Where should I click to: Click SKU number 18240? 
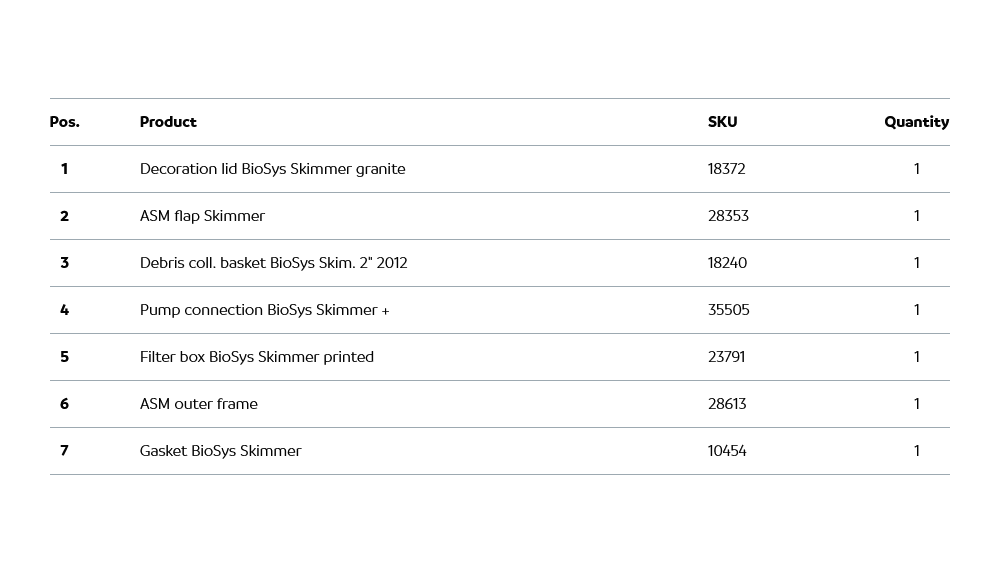point(727,263)
